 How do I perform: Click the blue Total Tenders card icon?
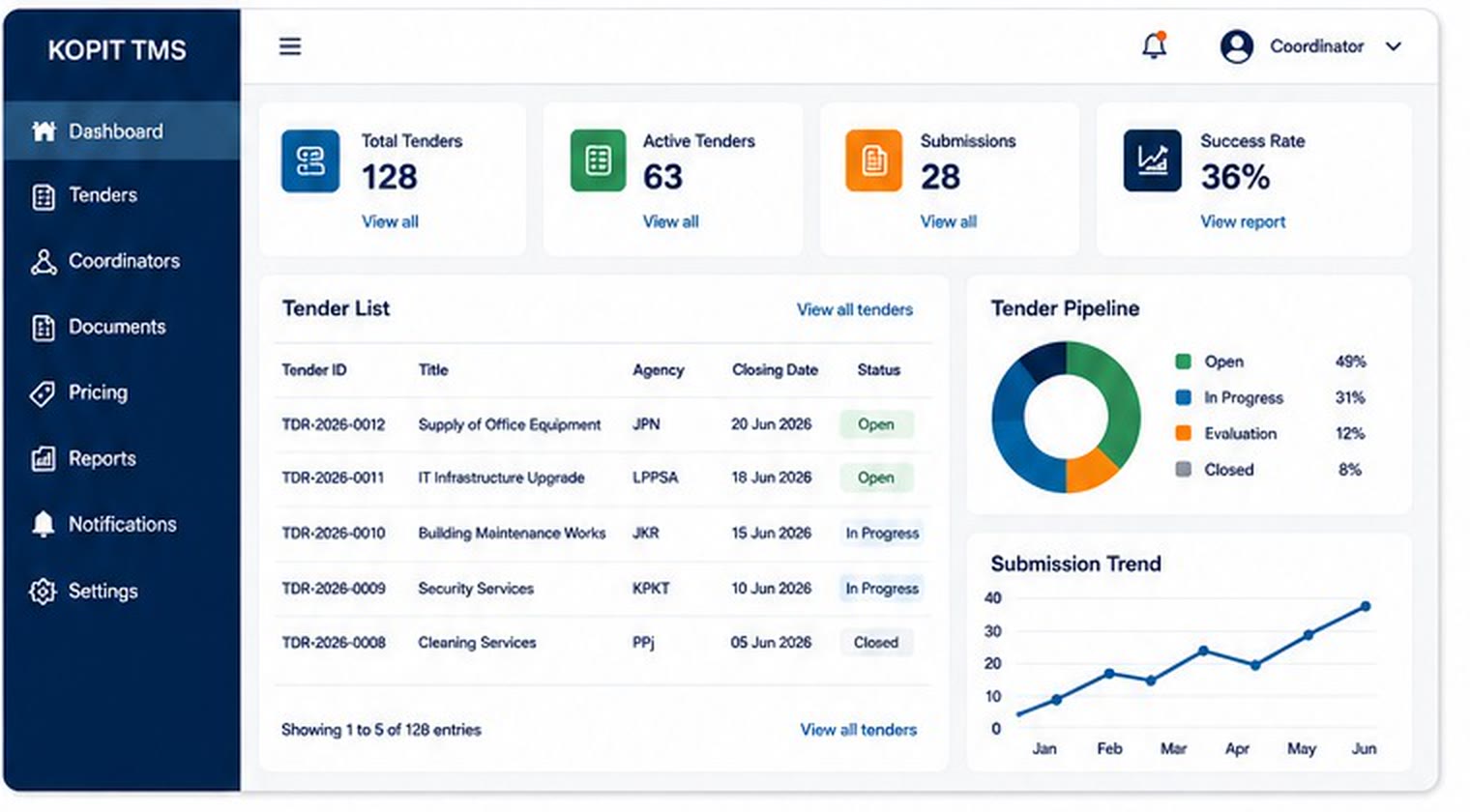(310, 160)
